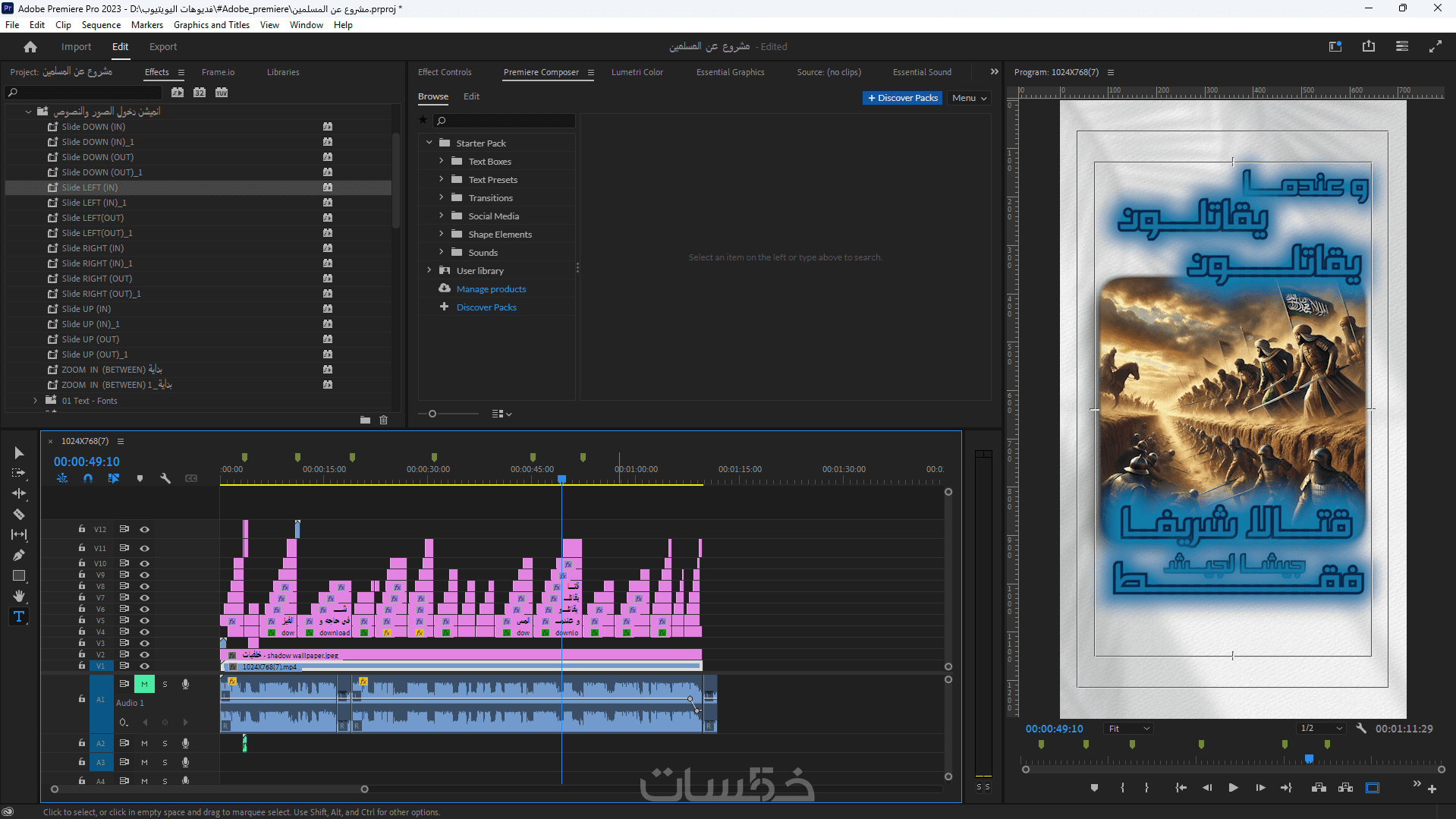Screen dimensions: 1456x819
Task: Play the sequence in the Program monitor
Action: tap(1233, 788)
